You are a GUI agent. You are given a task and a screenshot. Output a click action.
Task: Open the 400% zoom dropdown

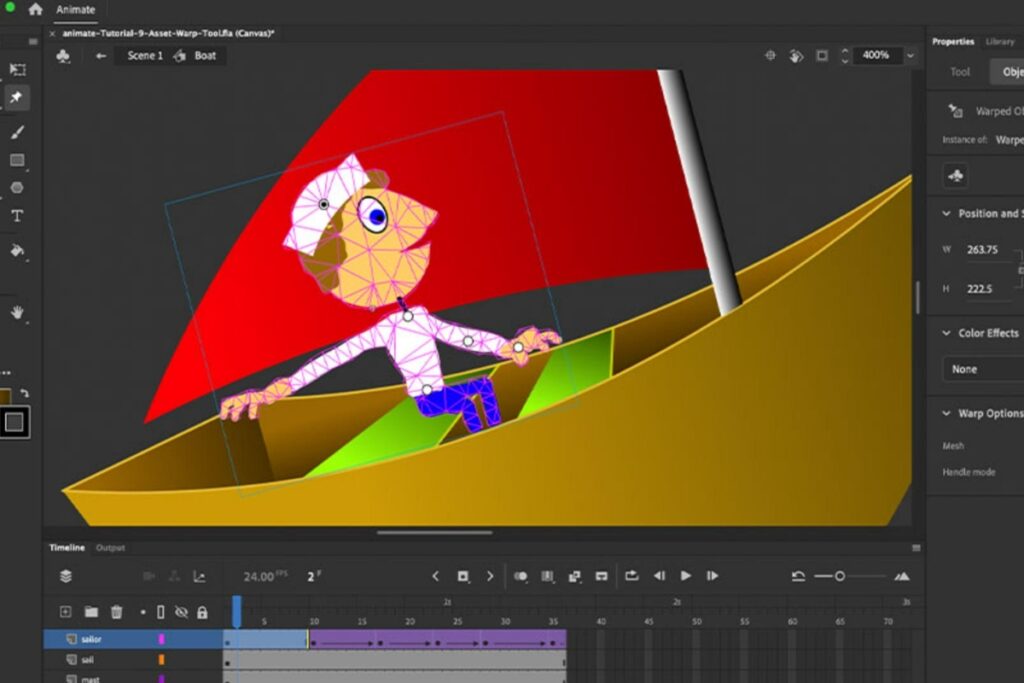point(910,56)
